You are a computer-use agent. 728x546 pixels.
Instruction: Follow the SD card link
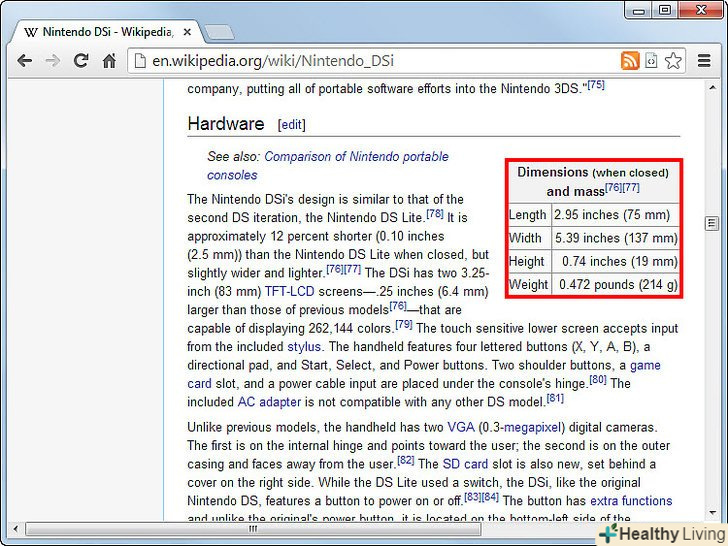click(465, 464)
